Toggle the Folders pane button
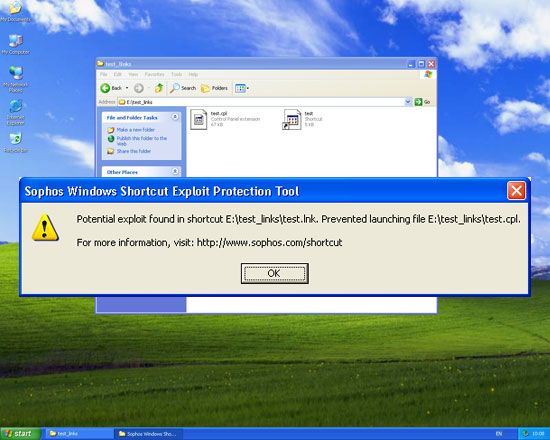The height and width of the screenshot is (440, 550). [214, 88]
